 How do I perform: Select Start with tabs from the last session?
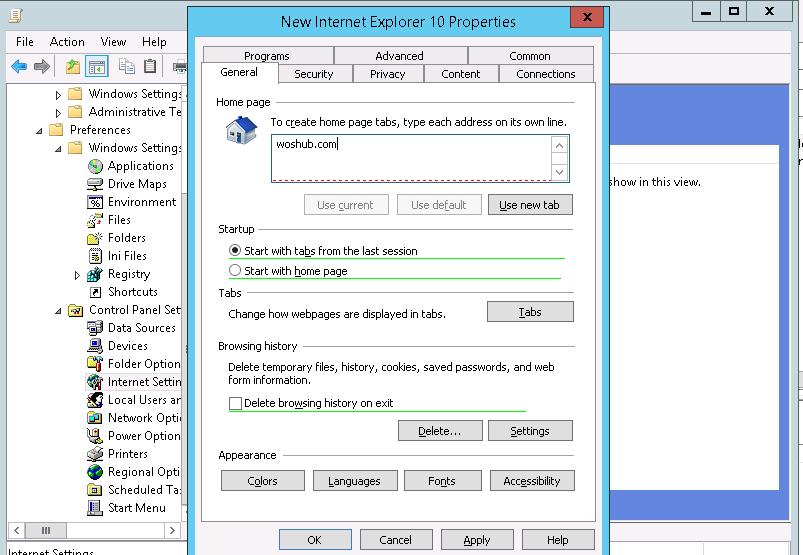point(235,251)
